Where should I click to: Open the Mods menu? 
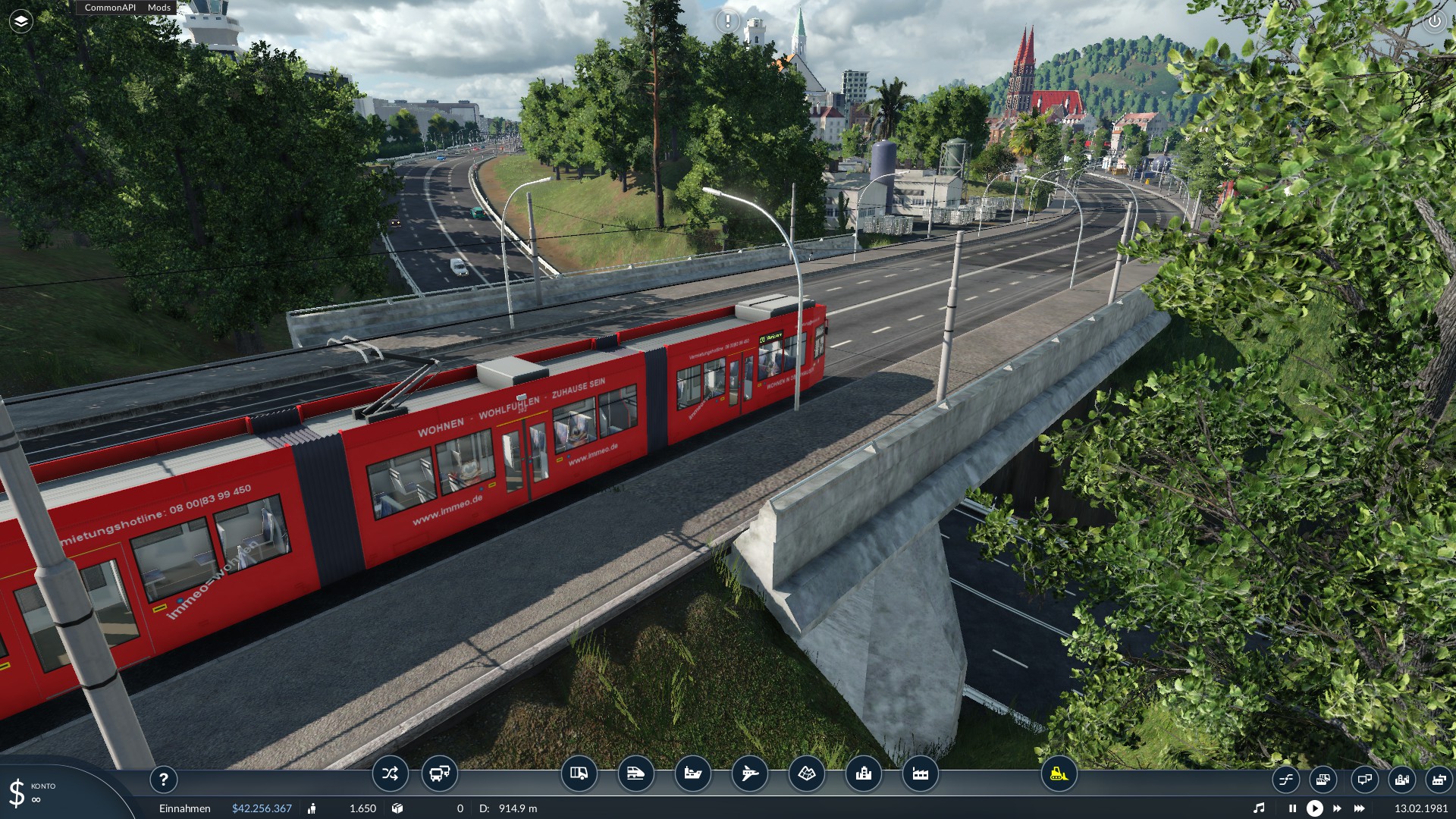(159, 8)
